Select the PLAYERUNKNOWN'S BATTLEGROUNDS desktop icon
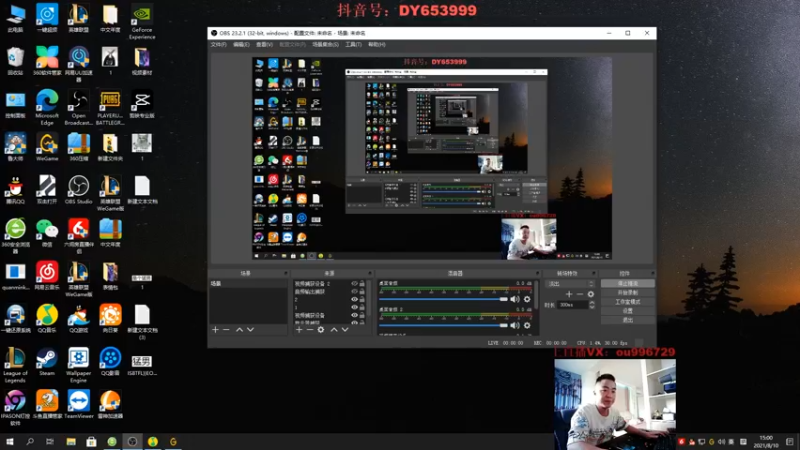800x450 pixels. coord(110,107)
